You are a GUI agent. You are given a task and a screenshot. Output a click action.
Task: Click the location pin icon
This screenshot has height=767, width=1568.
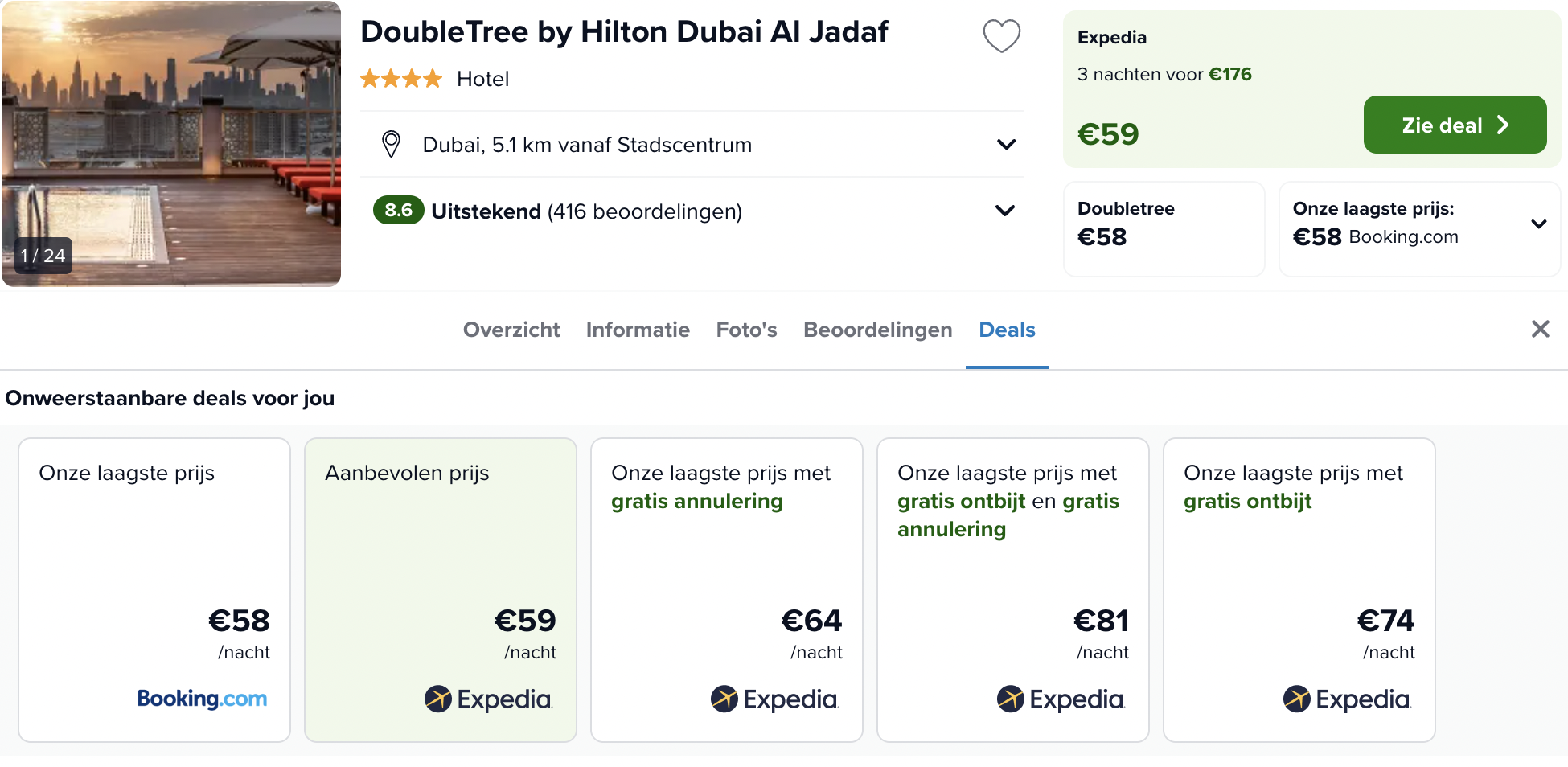click(x=391, y=145)
